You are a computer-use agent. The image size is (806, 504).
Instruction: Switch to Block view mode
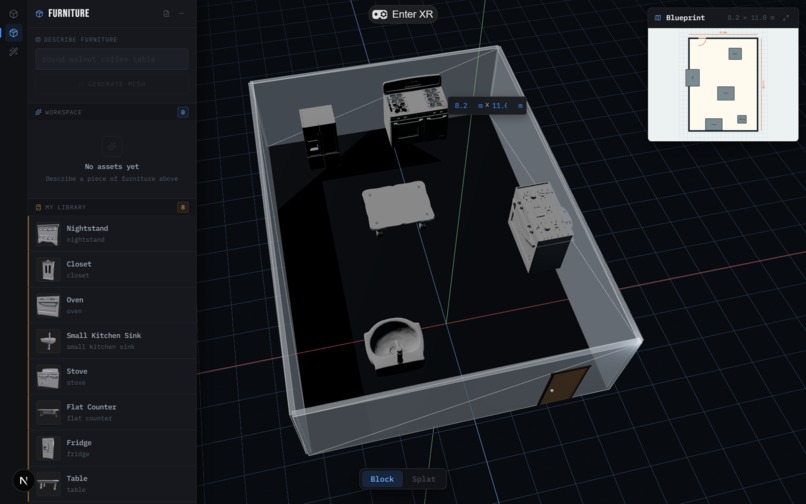(x=382, y=479)
